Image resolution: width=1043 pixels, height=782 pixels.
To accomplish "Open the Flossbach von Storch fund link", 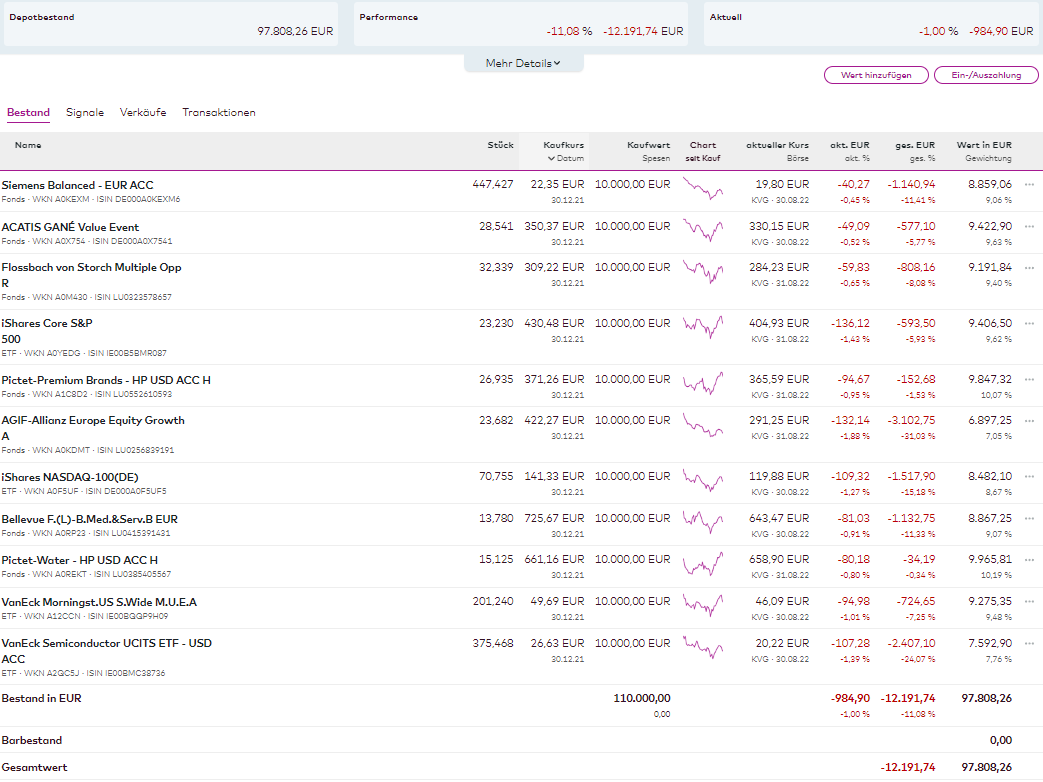I will [91, 268].
